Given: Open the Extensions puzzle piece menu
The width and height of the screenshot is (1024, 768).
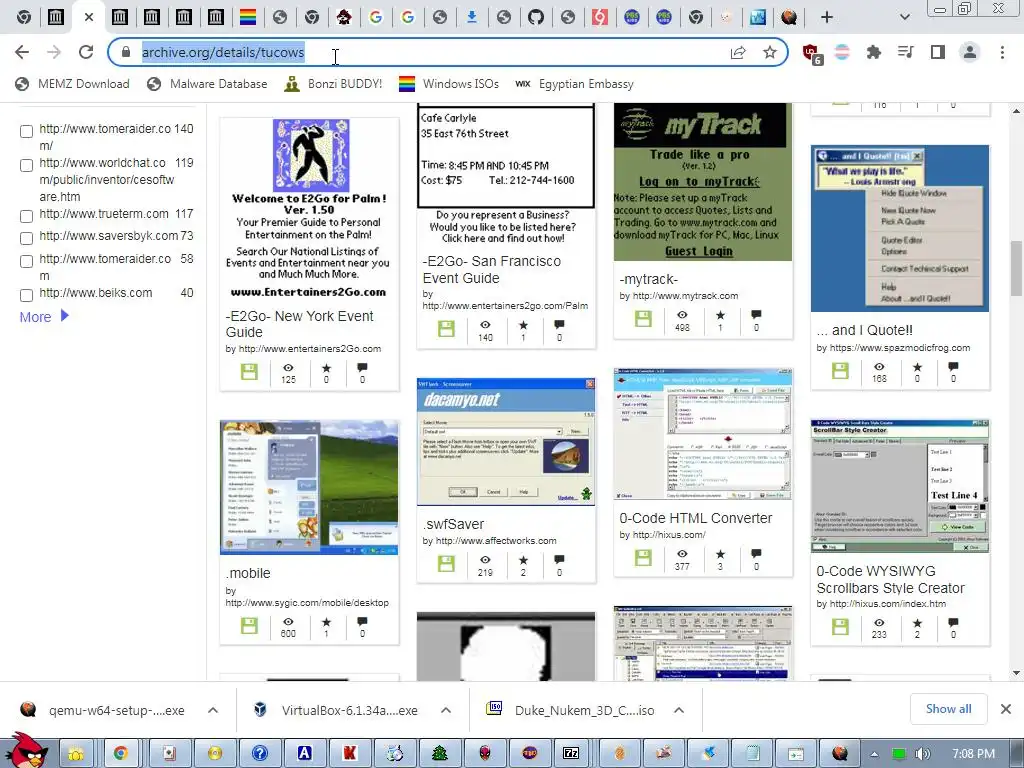Looking at the screenshot, I should click(x=873, y=52).
